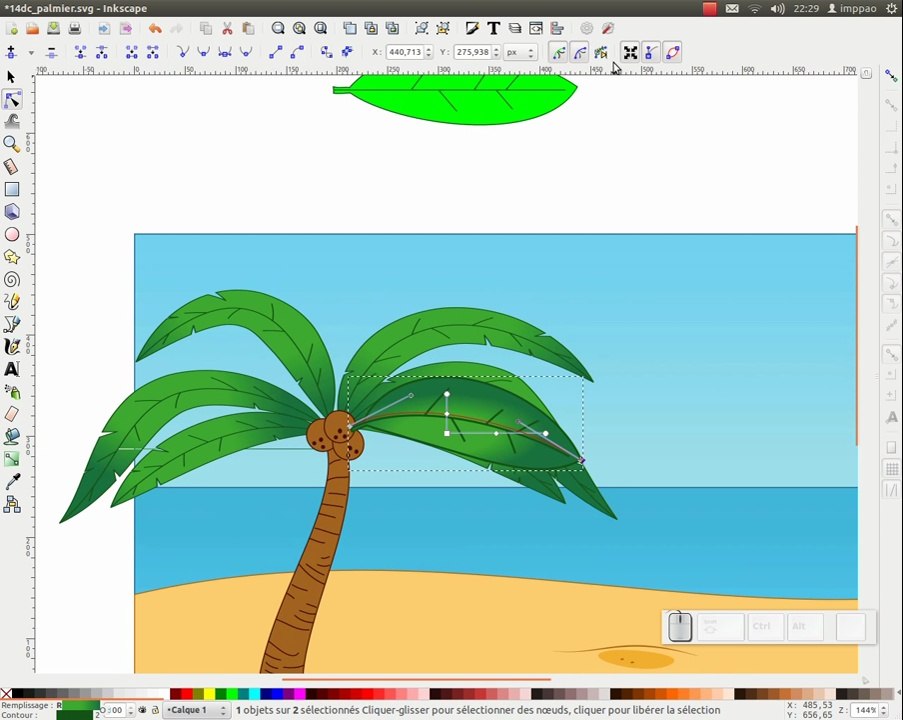This screenshot has width=903, height=720.
Task: Select the Selector arrow tool
Action: coord(11,77)
